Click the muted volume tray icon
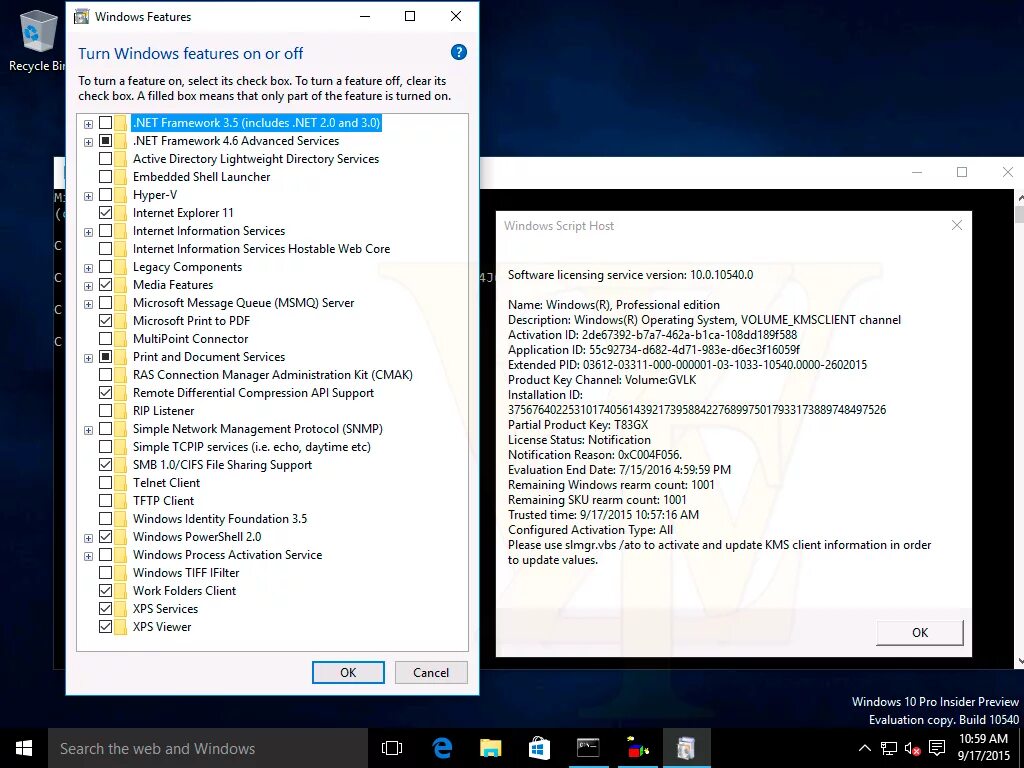This screenshot has height=768, width=1024. pos(912,748)
